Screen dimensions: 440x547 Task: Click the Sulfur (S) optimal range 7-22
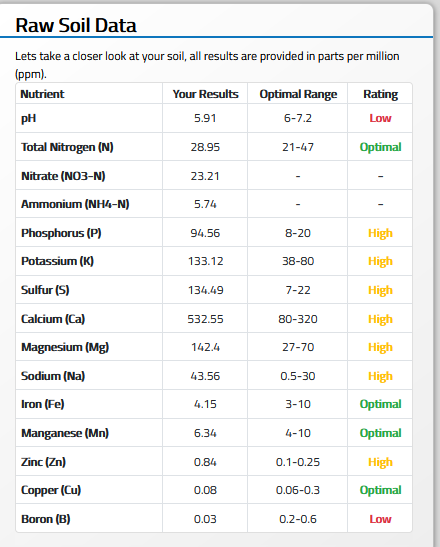[x=298, y=290]
